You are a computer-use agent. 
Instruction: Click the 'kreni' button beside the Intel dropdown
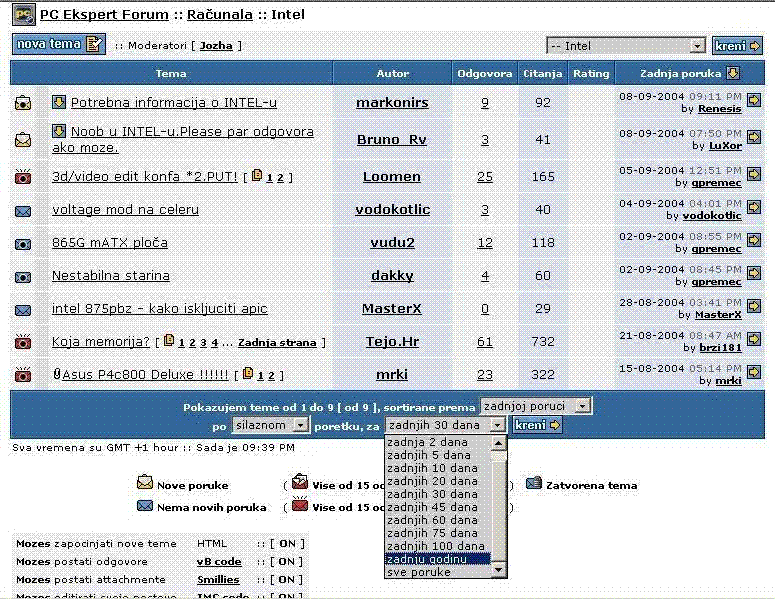tap(737, 46)
